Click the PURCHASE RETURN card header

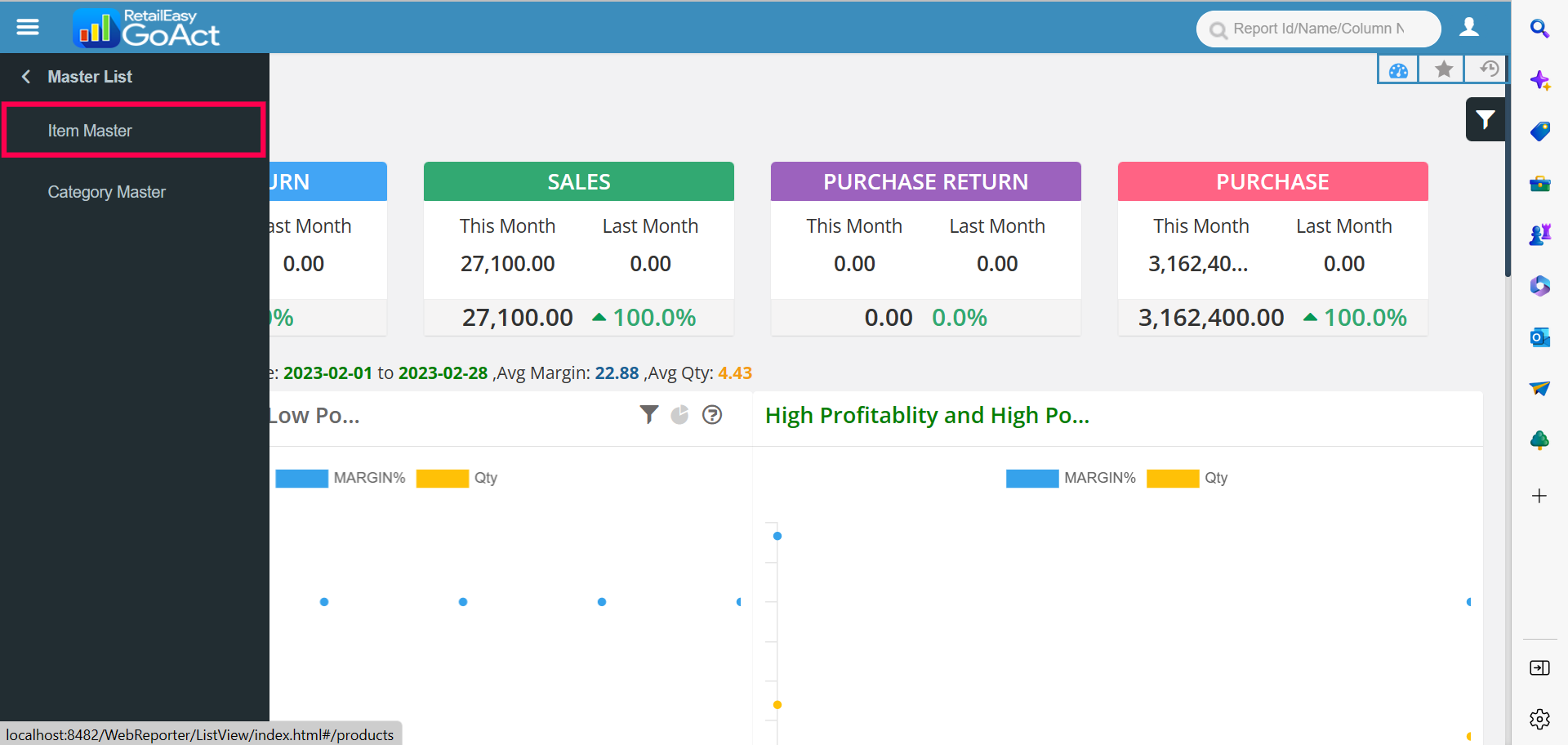point(925,181)
